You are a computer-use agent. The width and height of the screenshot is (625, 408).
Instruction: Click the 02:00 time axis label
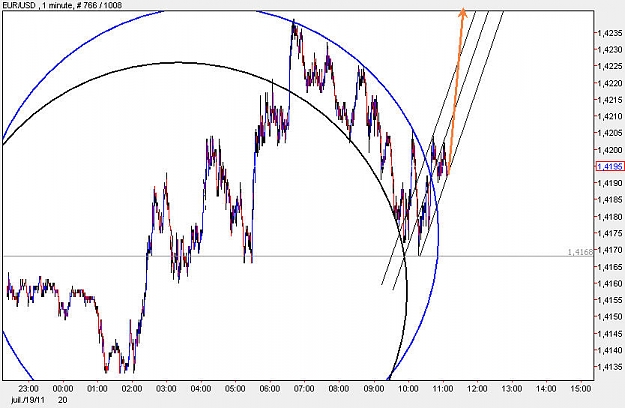point(132,388)
